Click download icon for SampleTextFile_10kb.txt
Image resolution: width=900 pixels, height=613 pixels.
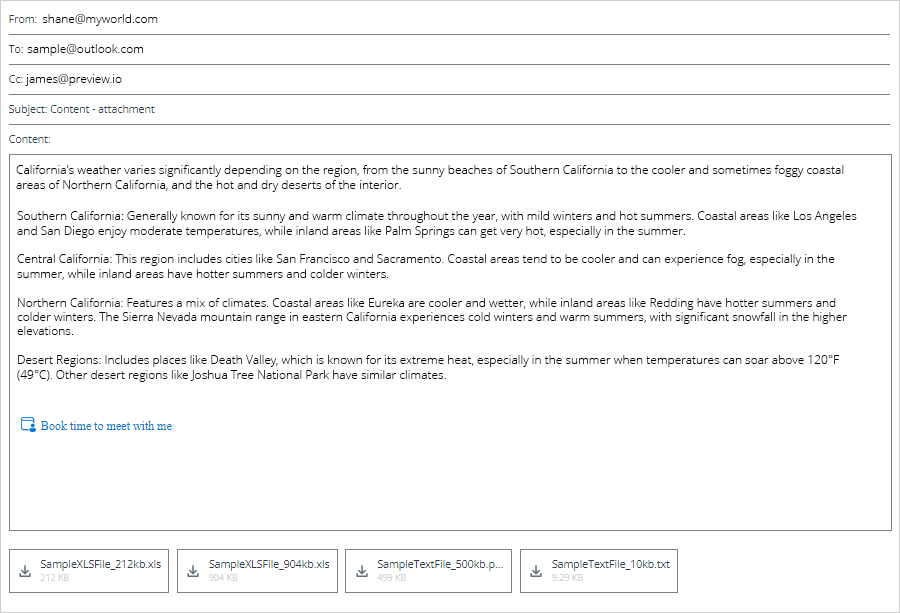coord(536,571)
